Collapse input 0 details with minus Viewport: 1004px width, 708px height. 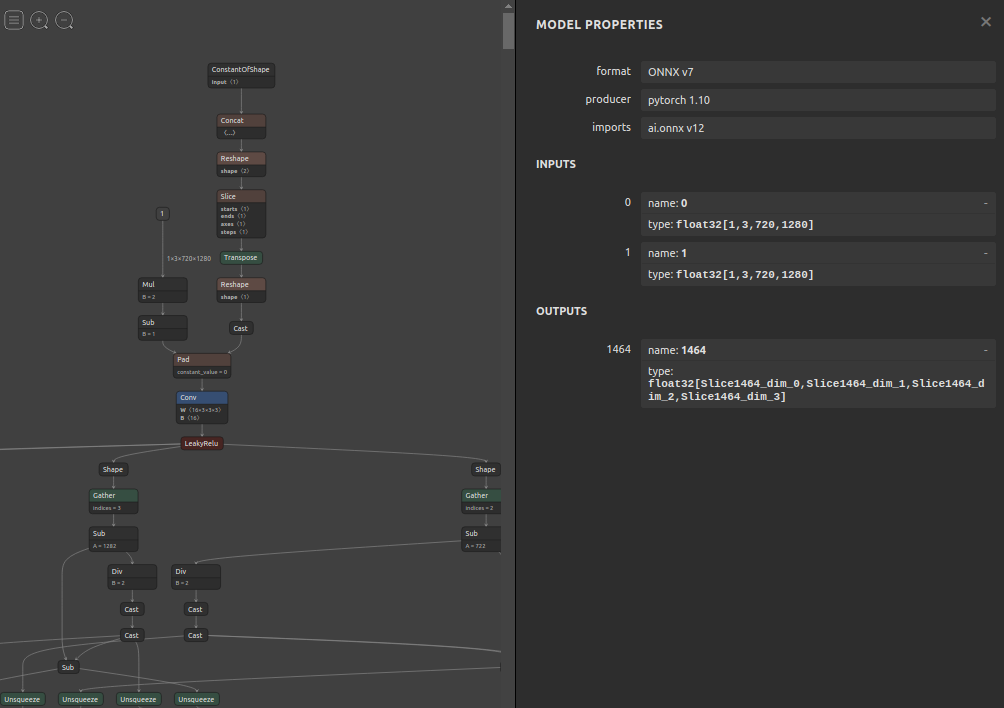[x=985, y=204]
